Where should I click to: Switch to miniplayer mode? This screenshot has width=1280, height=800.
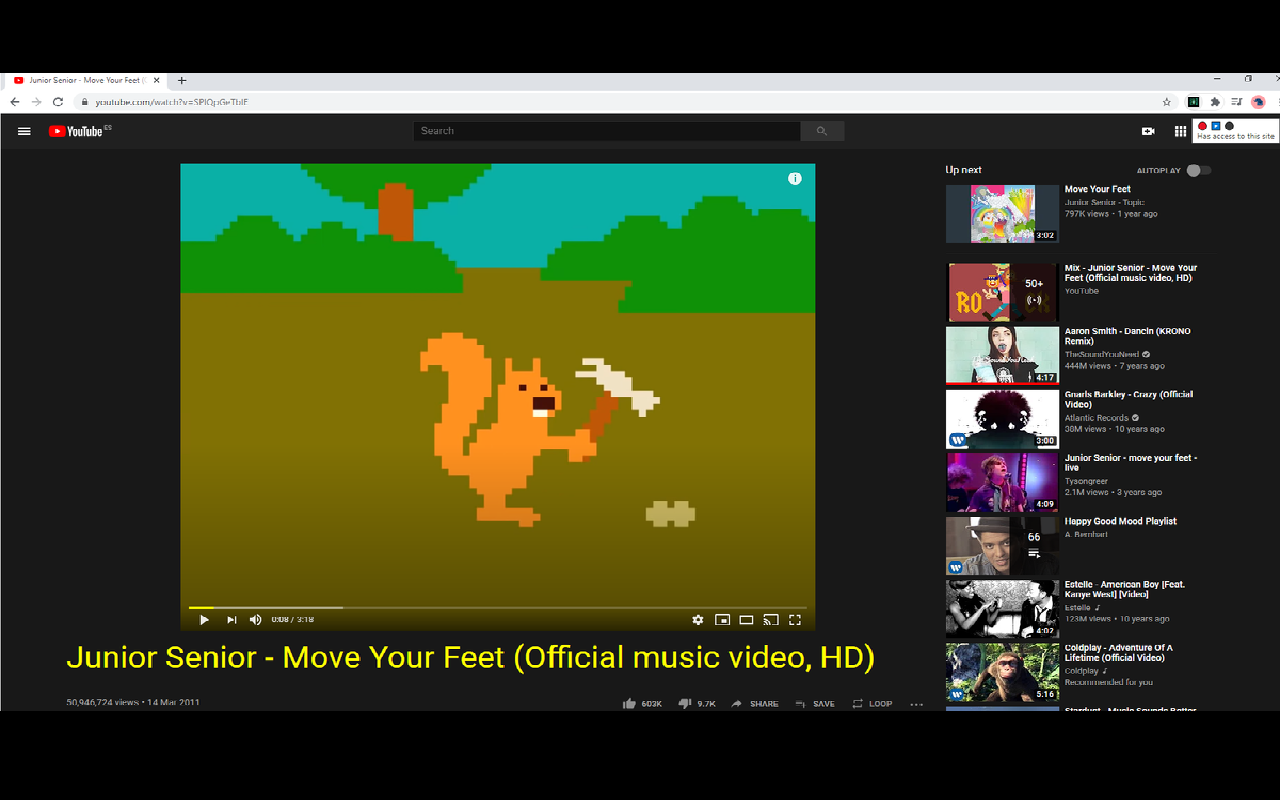(722, 620)
